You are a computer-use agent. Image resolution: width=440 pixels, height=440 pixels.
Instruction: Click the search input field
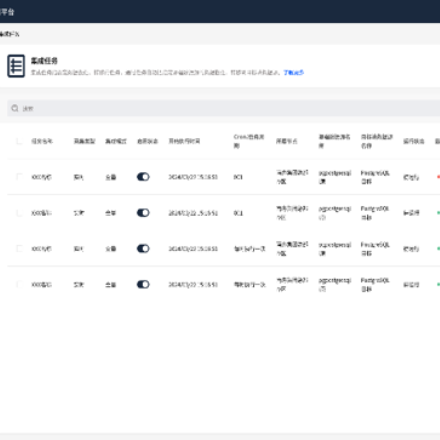(x=224, y=108)
